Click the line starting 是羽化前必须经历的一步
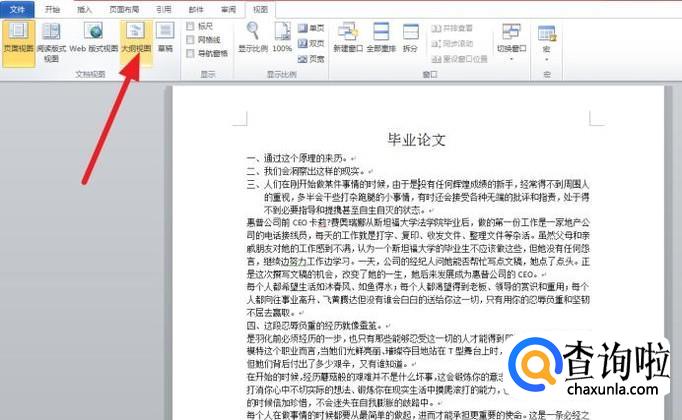Image resolution: width=682 pixels, height=420 pixels. pos(380,338)
